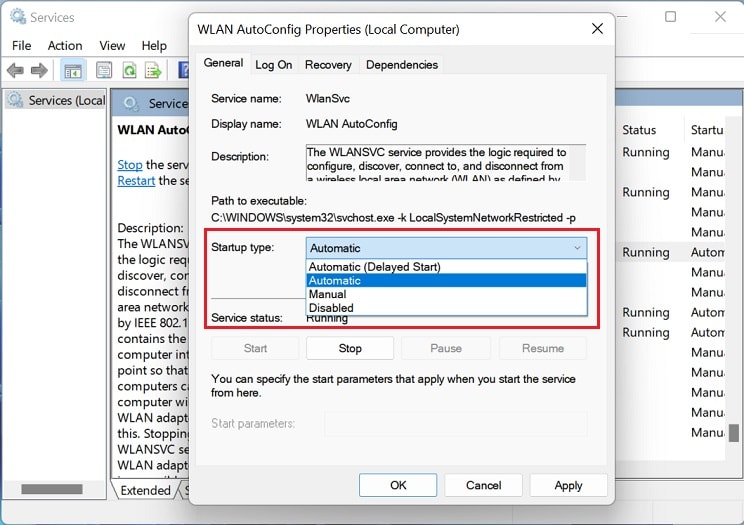This screenshot has height=525, width=744.
Task: Open the Extended tab in Services window
Action: point(145,490)
